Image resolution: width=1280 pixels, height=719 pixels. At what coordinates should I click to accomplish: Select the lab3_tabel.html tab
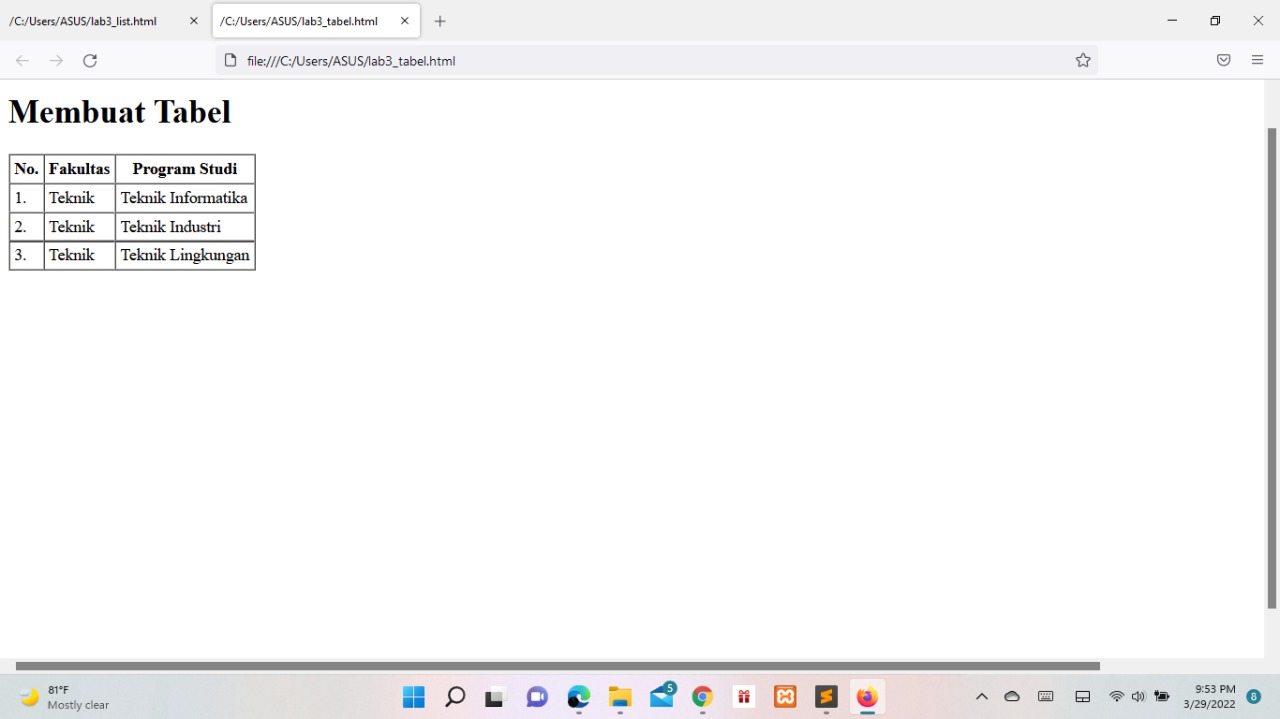(x=316, y=21)
